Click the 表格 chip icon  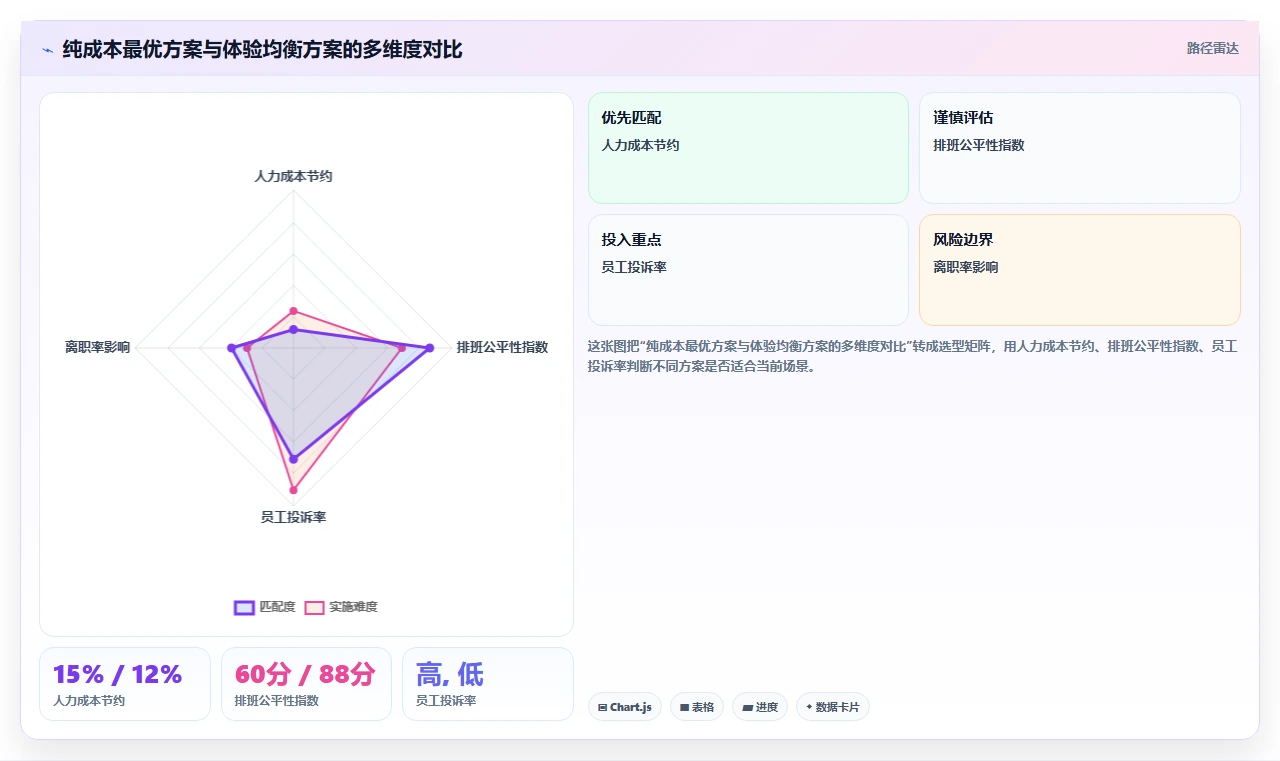684,707
